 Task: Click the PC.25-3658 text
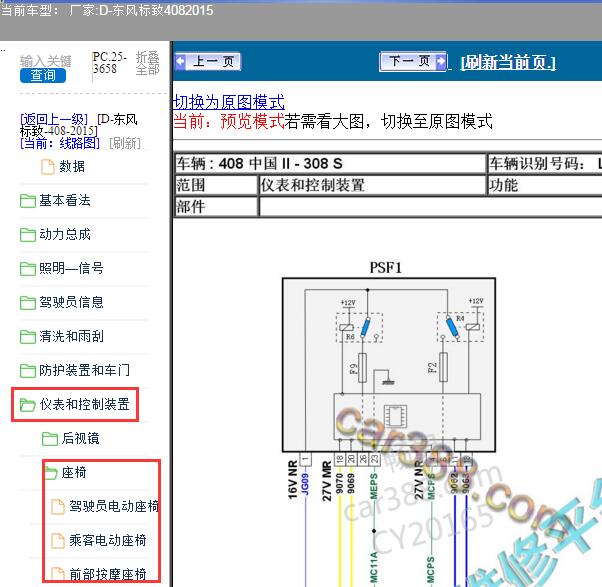110,63
